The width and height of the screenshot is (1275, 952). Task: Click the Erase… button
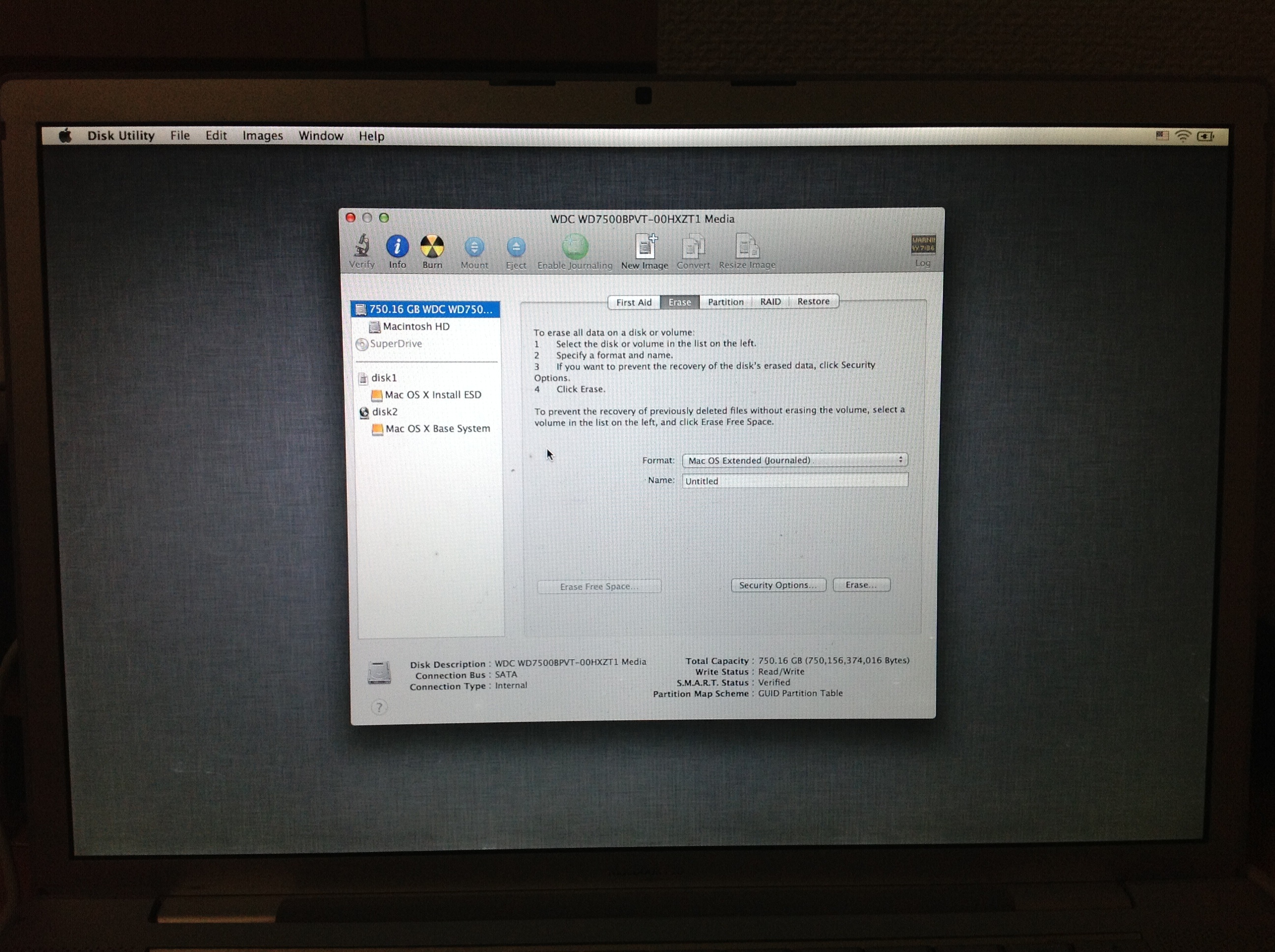[x=861, y=585]
